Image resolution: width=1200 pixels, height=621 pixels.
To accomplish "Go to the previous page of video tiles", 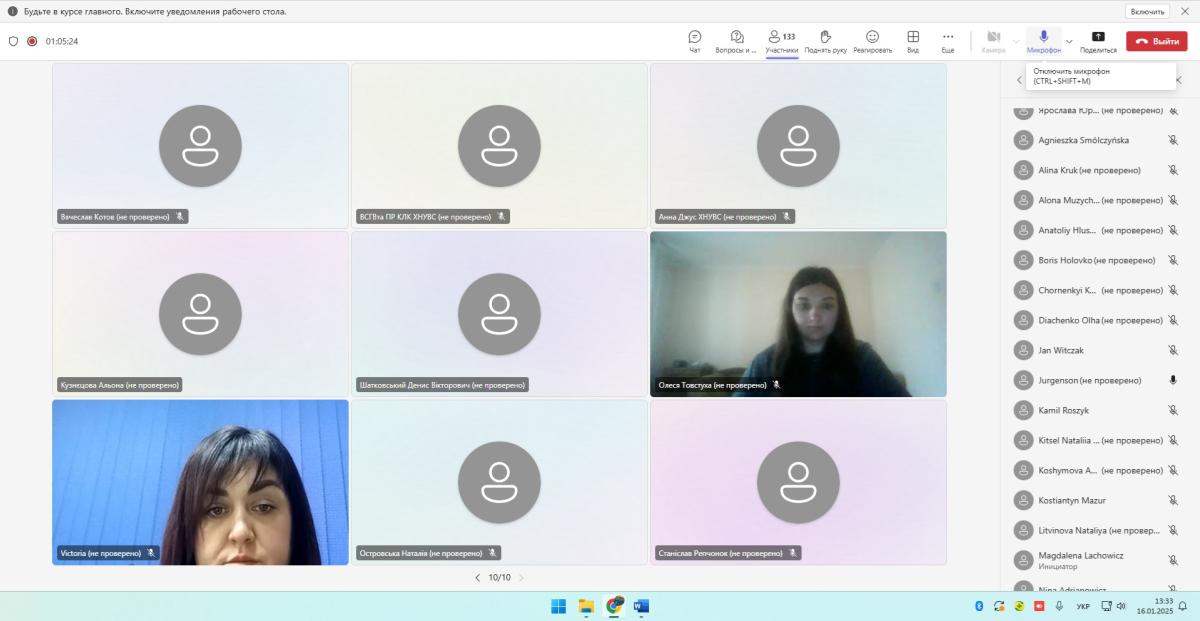I will pos(477,578).
